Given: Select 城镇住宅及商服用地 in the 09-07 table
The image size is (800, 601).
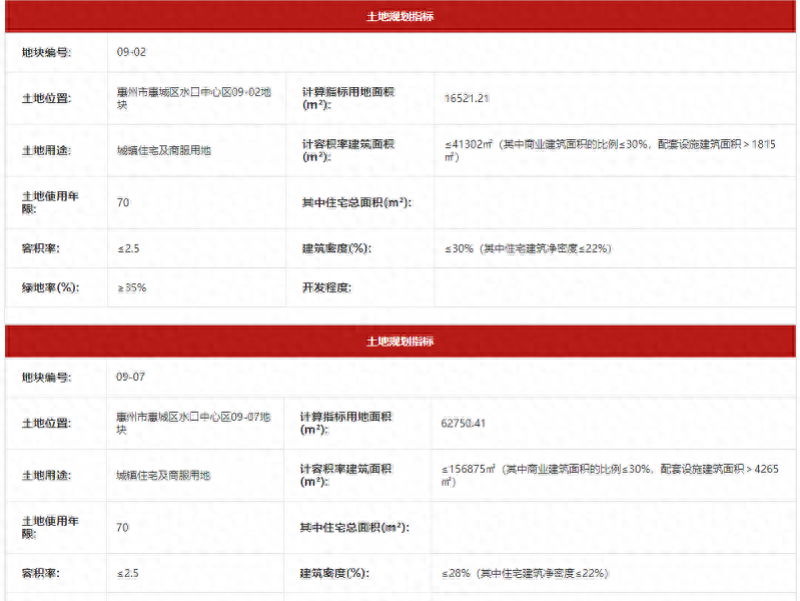Looking at the screenshot, I should [163, 475].
